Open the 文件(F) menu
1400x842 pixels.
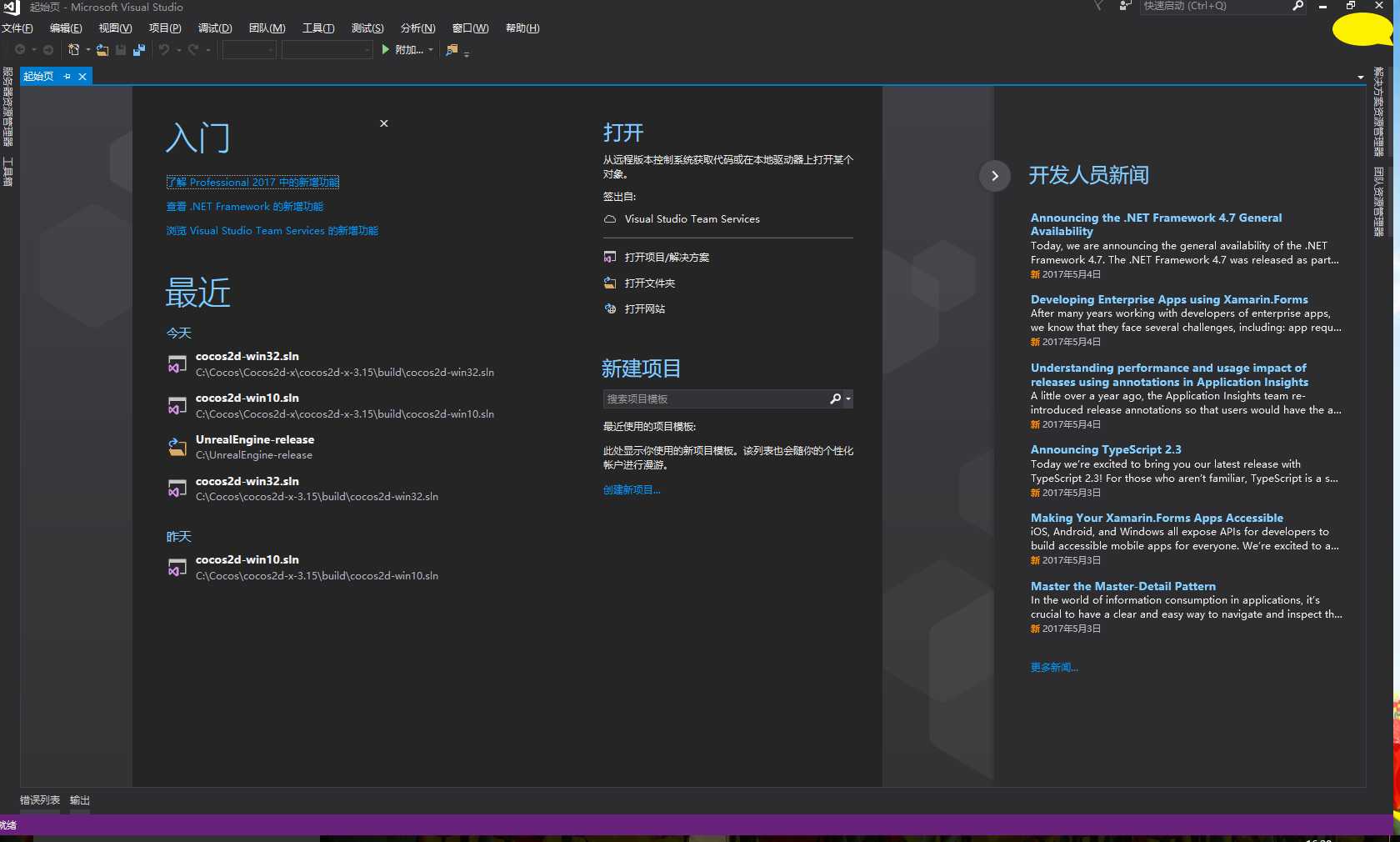point(17,28)
